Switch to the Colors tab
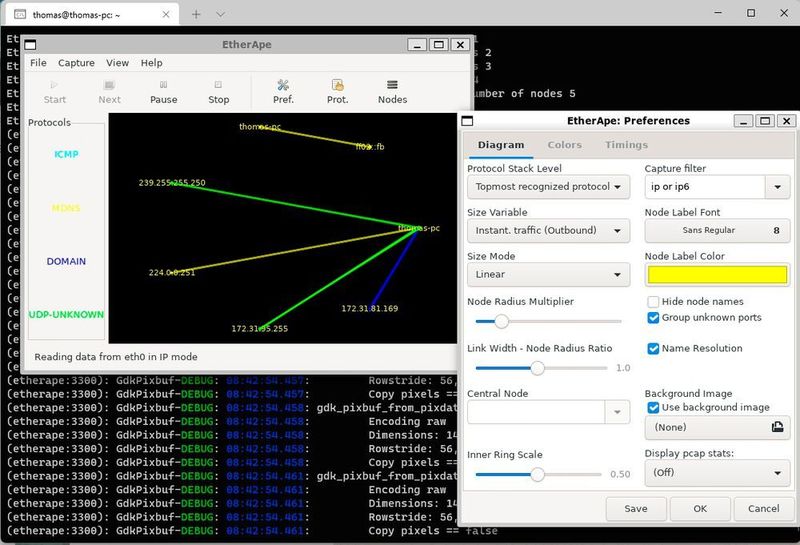The height and width of the screenshot is (545, 800). [564, 145]
